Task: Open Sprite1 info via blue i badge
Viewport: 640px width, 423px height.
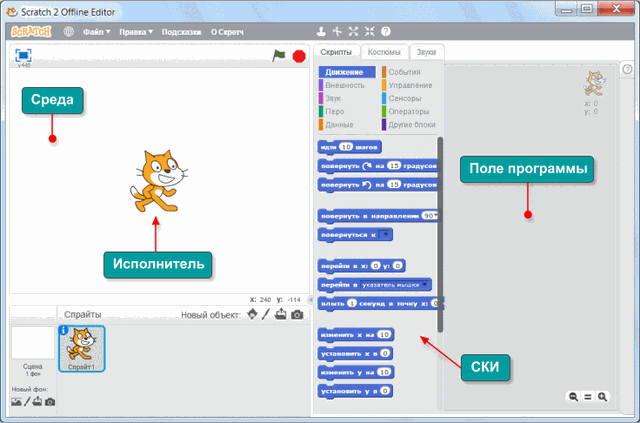Action: (x=63, y=330)
